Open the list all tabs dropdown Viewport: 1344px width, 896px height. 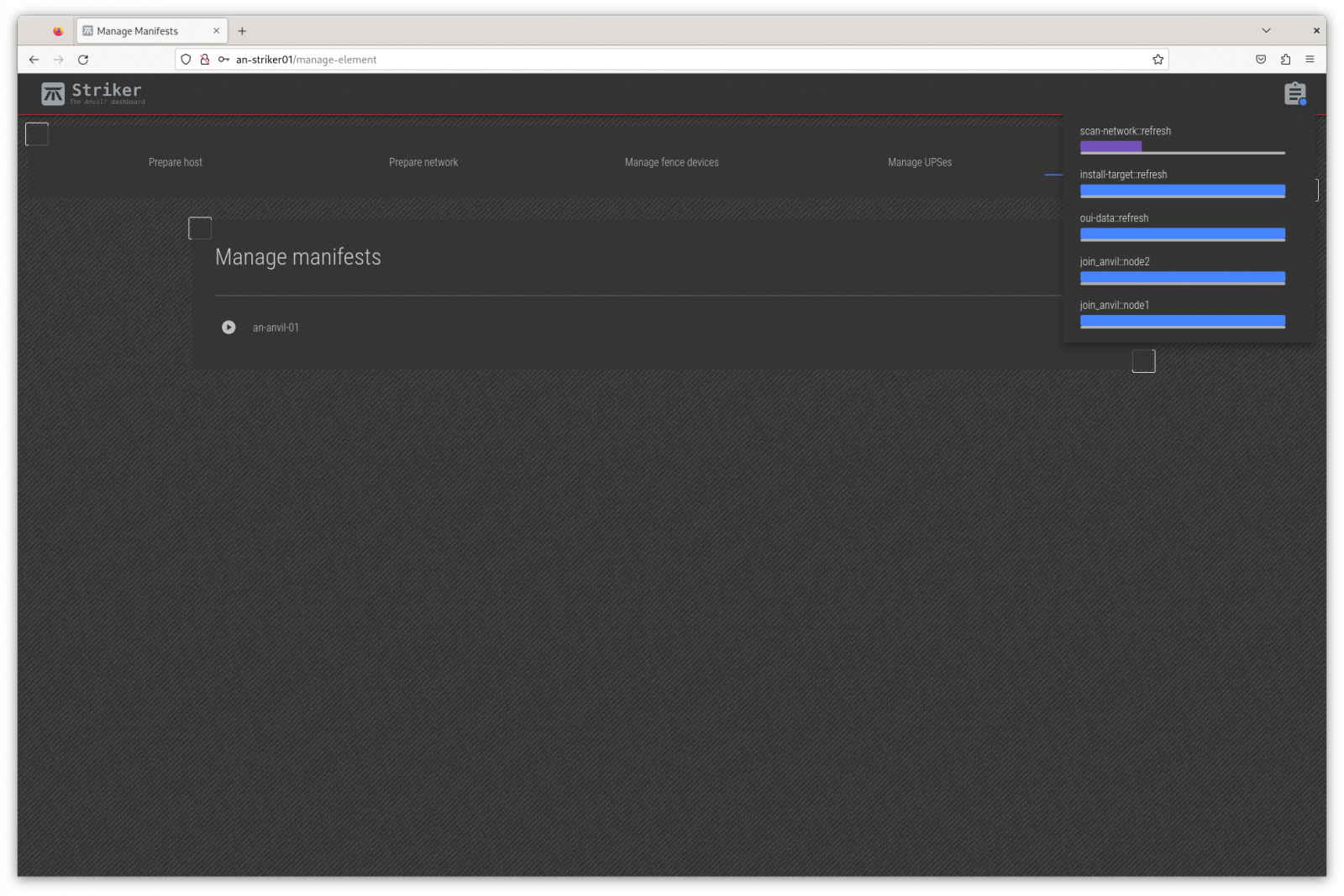coord(1266,31)
